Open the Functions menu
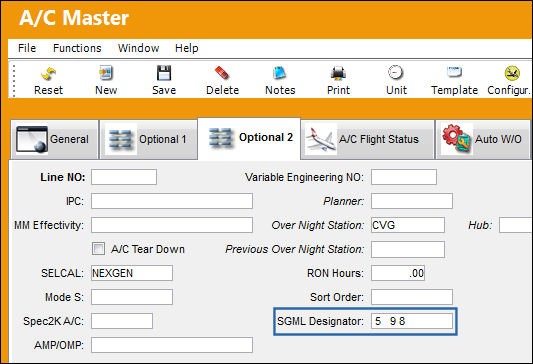The width and height of the screenshot is (533, 364). pos(77,48)
